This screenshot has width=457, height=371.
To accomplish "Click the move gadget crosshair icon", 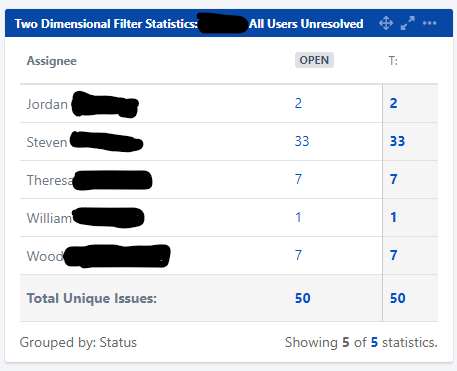I will [x=386, y=23].
